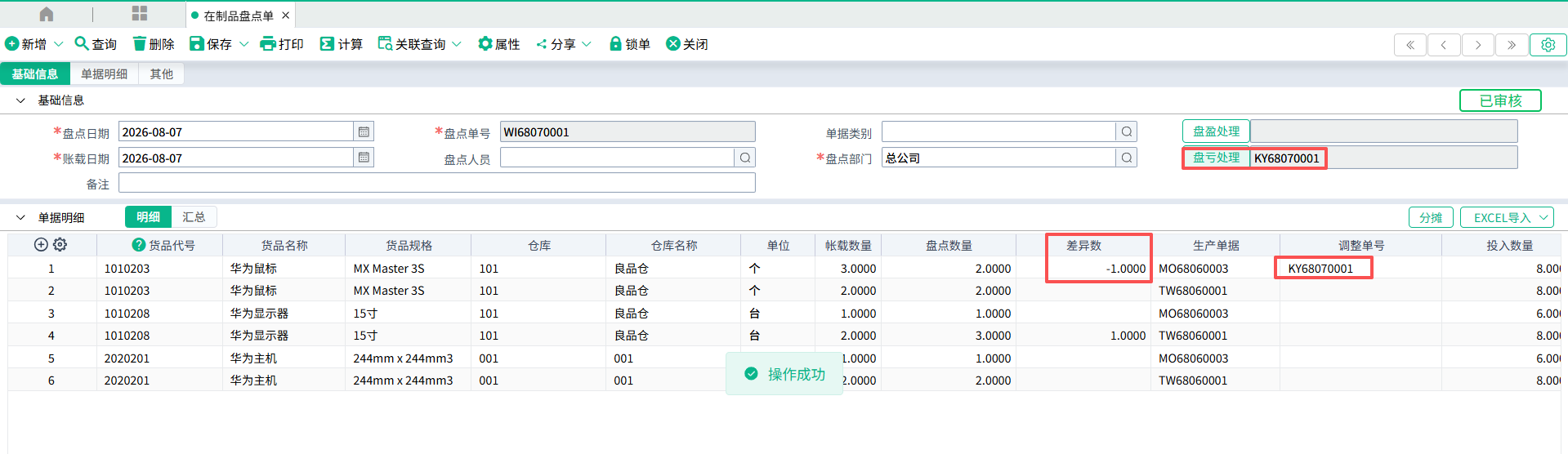Select the 明细 view tab
The height and width of the screenshot is (454, 1568).
click(x=148, y=217)
